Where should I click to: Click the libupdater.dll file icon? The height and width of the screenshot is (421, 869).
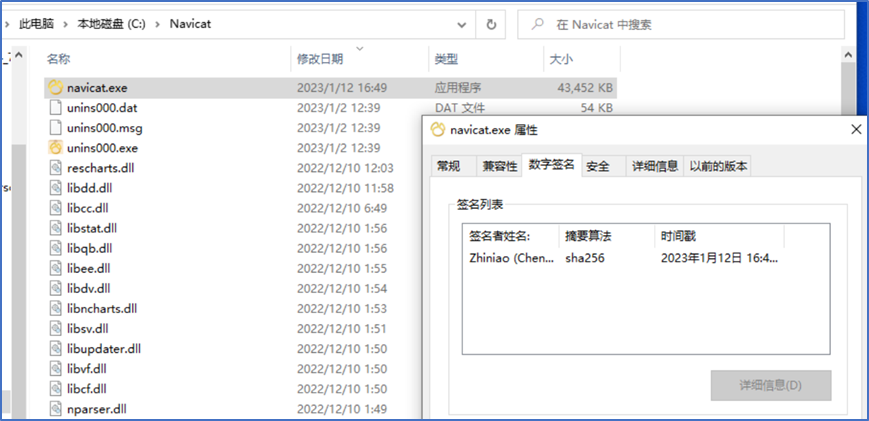(55, 349)
